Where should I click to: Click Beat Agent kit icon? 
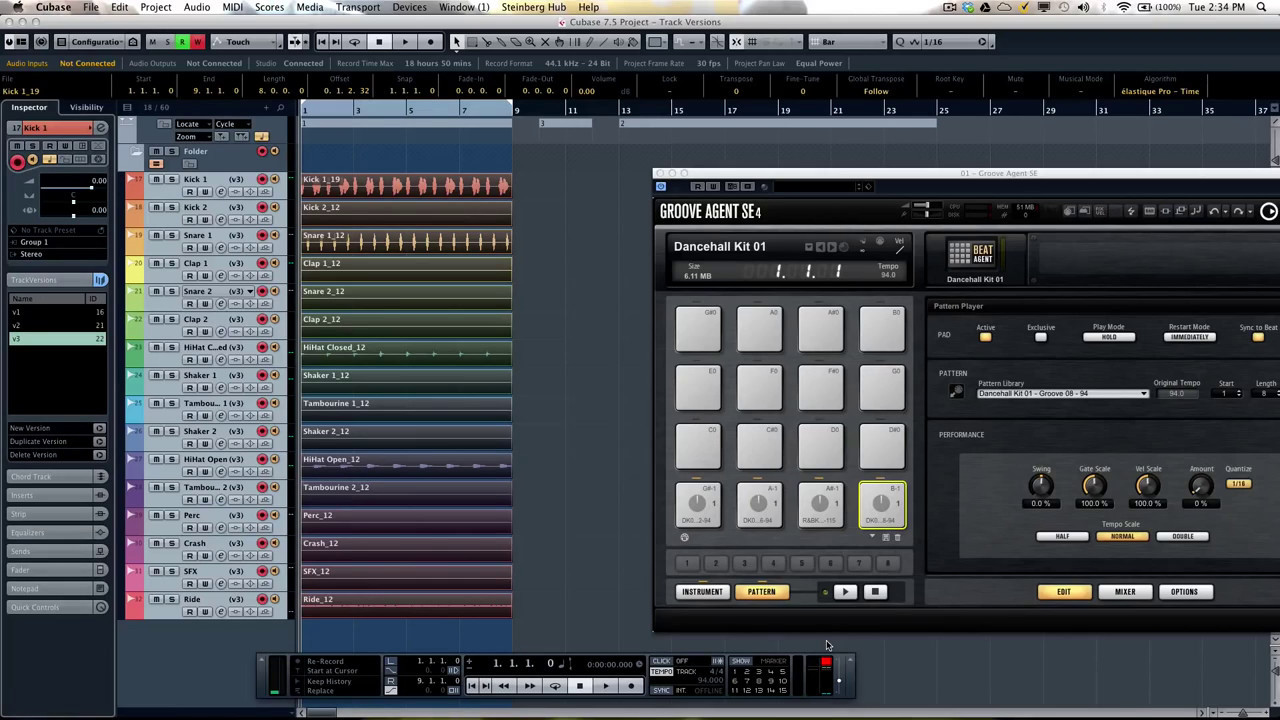pos(970,253)
